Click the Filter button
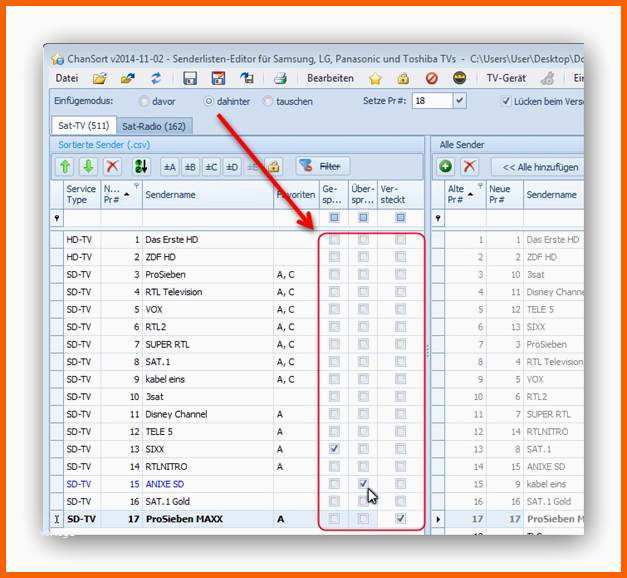Screen dimensions: 627x578 tap(323, 166)
